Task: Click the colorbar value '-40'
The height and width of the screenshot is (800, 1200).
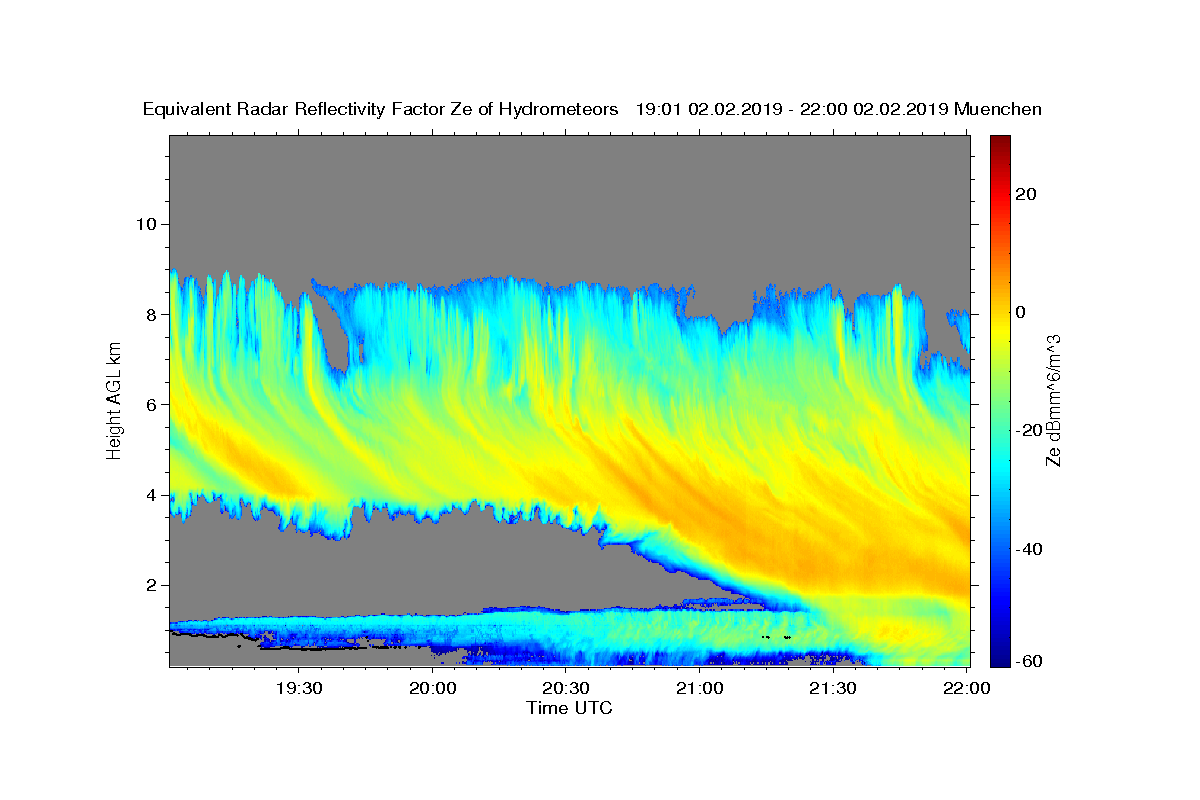Action: pyautogui.click(x=1030, y=549)
